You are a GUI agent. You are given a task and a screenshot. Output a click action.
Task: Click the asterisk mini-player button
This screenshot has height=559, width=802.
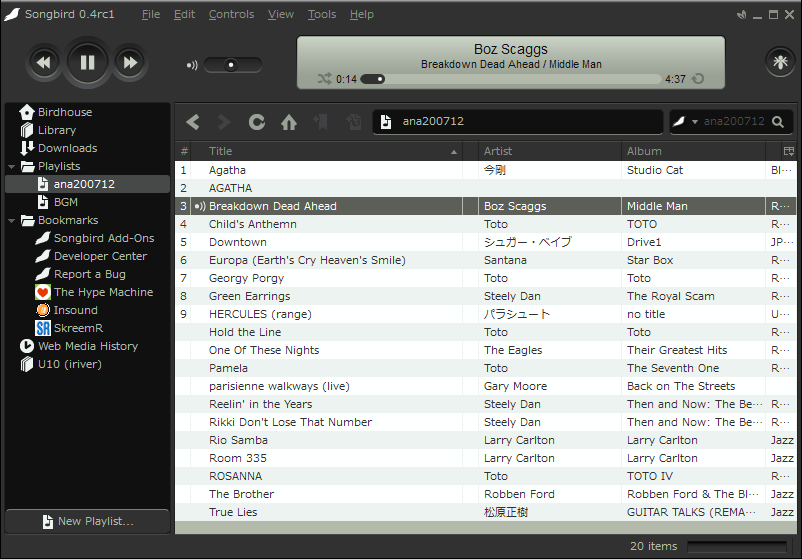coord(779,62)
